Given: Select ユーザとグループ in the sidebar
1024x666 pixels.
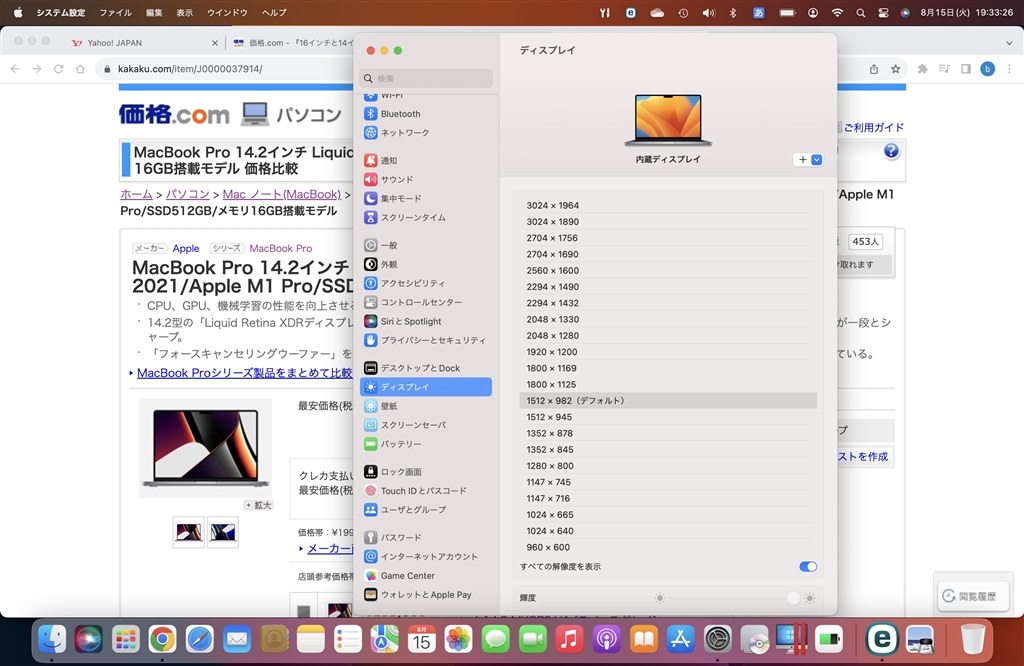Looking at the screenshot, I should (x=426, y=509).
